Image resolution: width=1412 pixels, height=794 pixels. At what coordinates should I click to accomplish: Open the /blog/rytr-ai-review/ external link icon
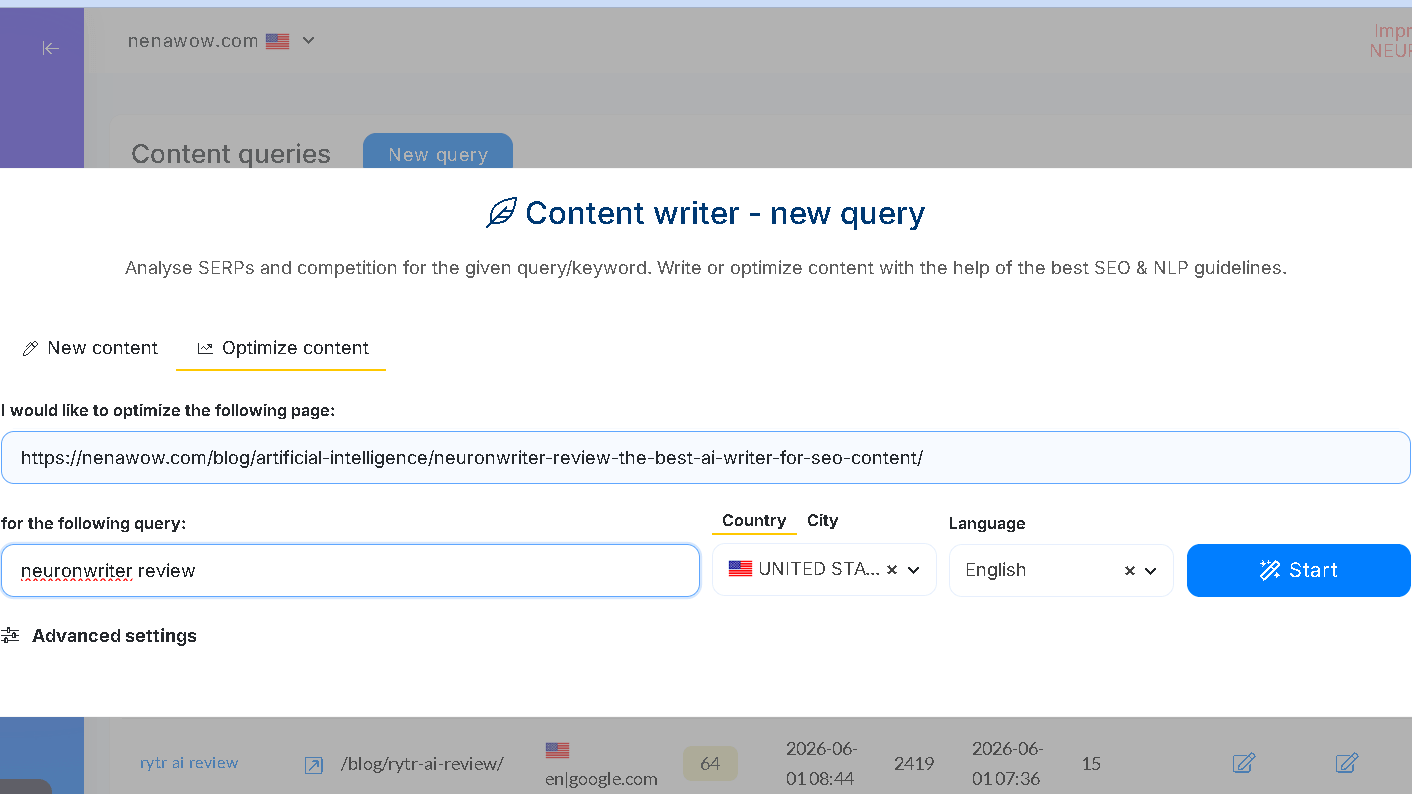(314, 765)
